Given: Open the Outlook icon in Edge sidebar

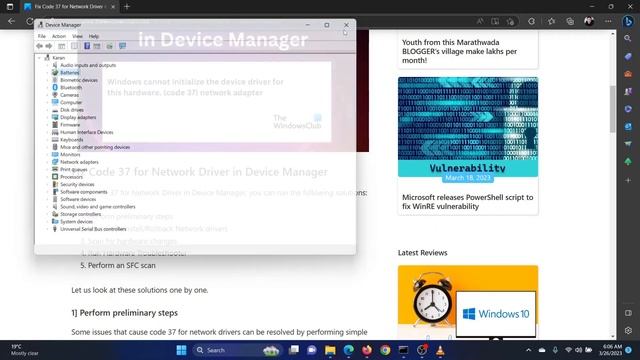Looking at the screenshot, I should click(x=628, y=127).
